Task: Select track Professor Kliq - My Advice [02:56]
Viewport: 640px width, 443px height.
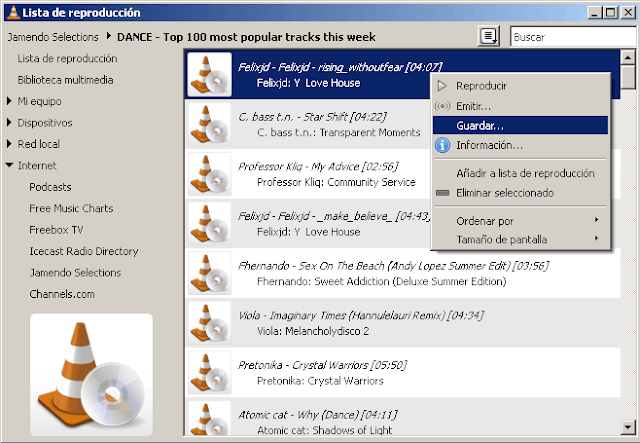Action: [318, 166]
